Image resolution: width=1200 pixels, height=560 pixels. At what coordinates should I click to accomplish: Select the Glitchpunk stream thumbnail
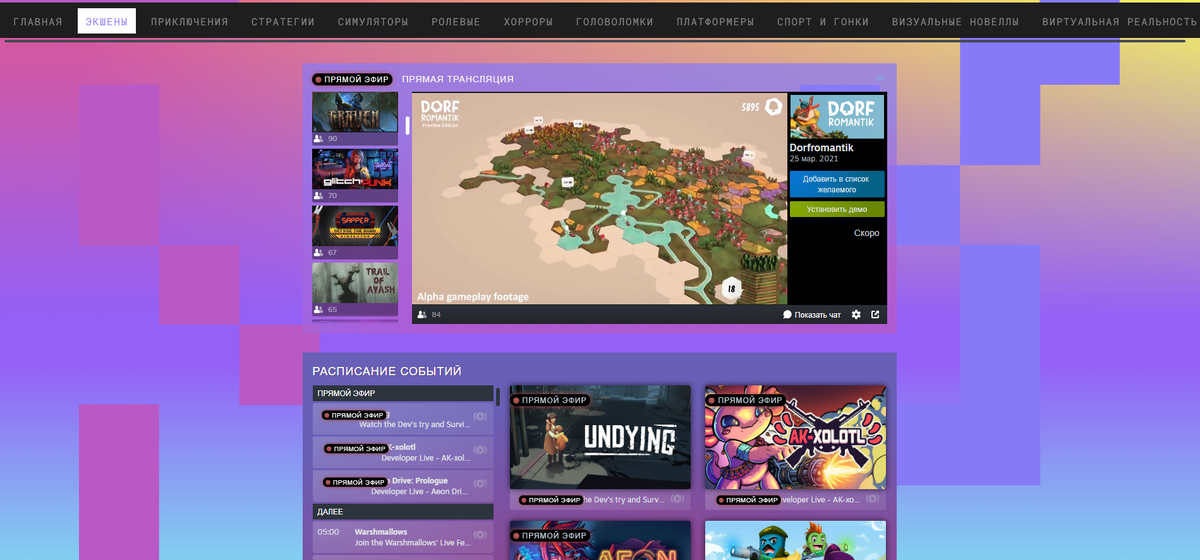355,169
